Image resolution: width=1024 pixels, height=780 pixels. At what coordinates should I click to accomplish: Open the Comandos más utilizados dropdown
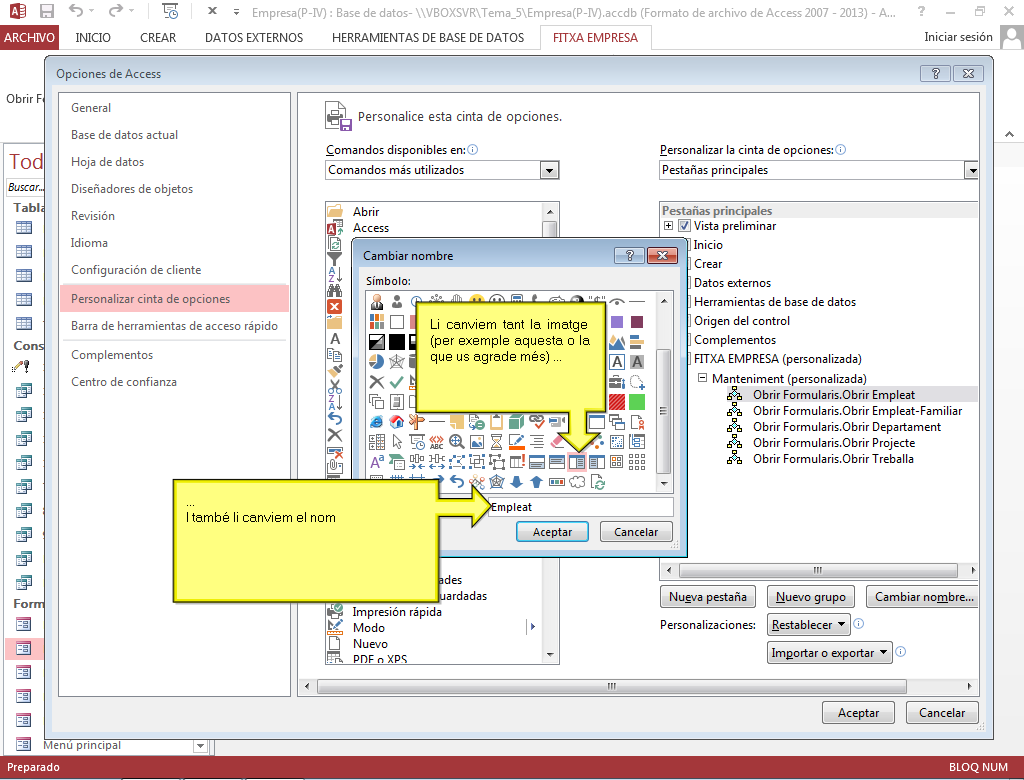[549, 171]
